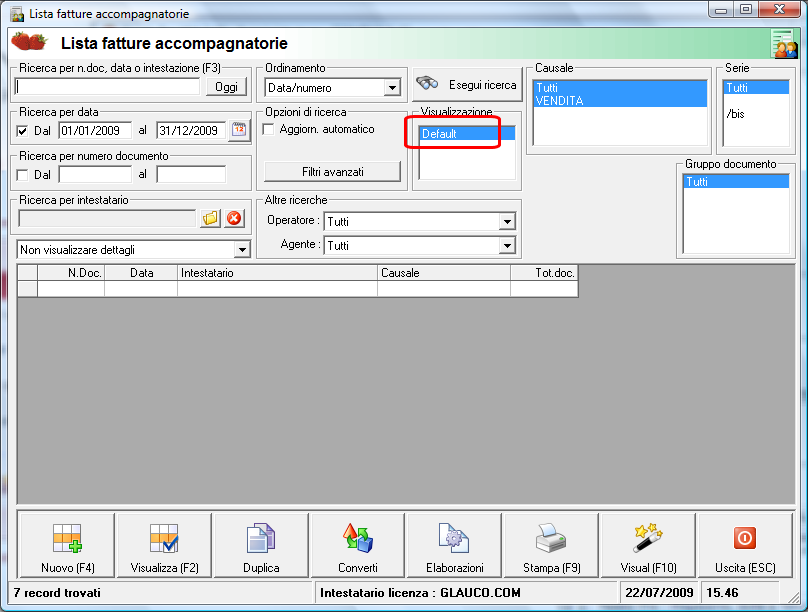Enable Aggiorn. automatico checkbox
This screenshot has width=808, height=612.
[x=268, y=129]
